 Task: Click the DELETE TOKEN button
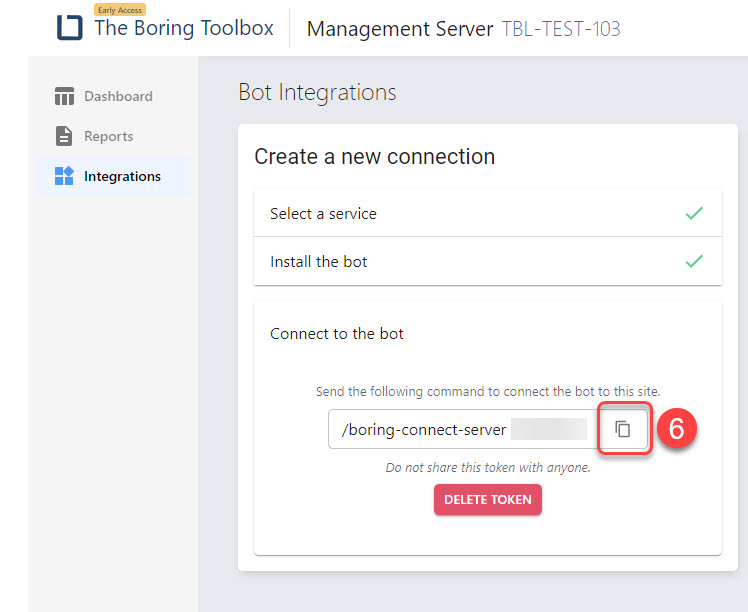(488, 499)
